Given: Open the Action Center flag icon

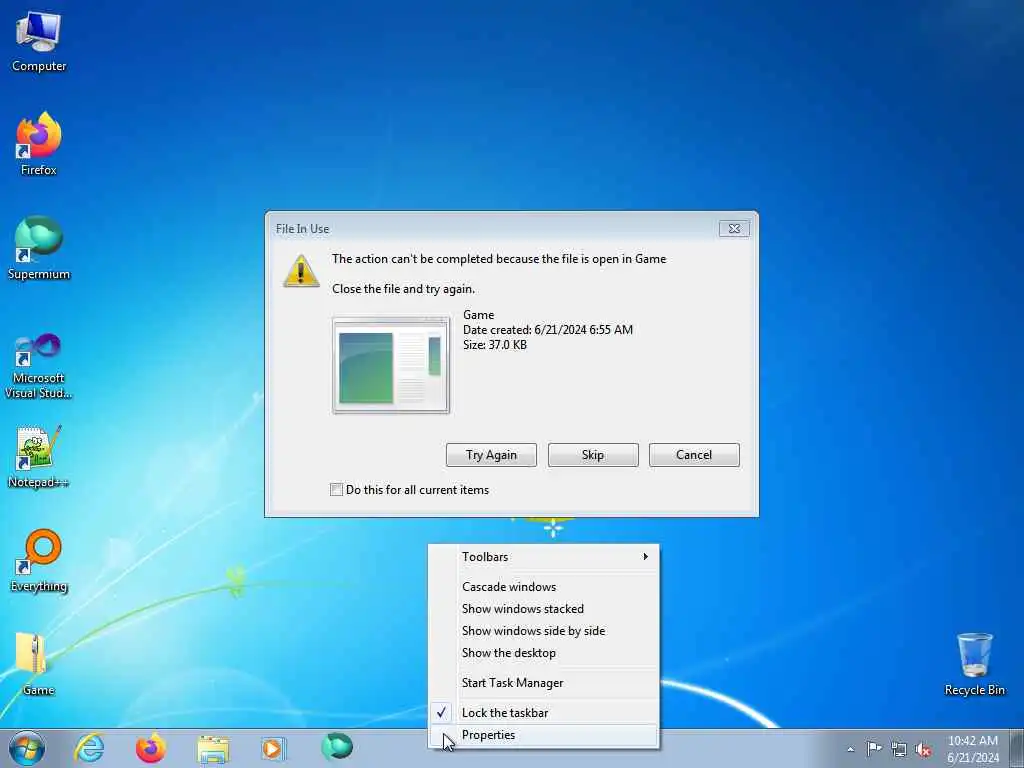Looking at the screenshot, I should click(x=874, y=748).
